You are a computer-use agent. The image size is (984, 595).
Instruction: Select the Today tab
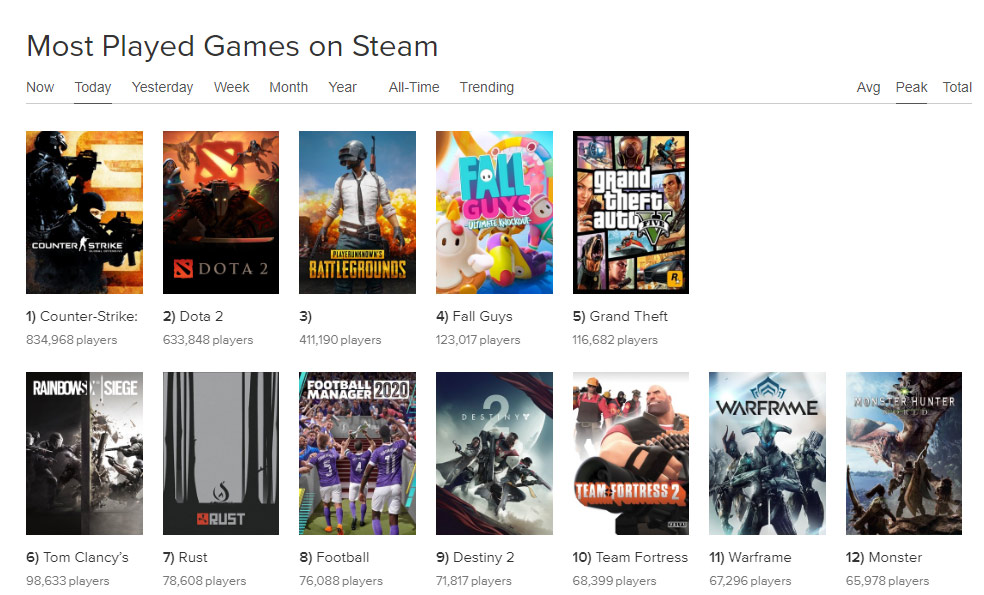pos(93,87)
